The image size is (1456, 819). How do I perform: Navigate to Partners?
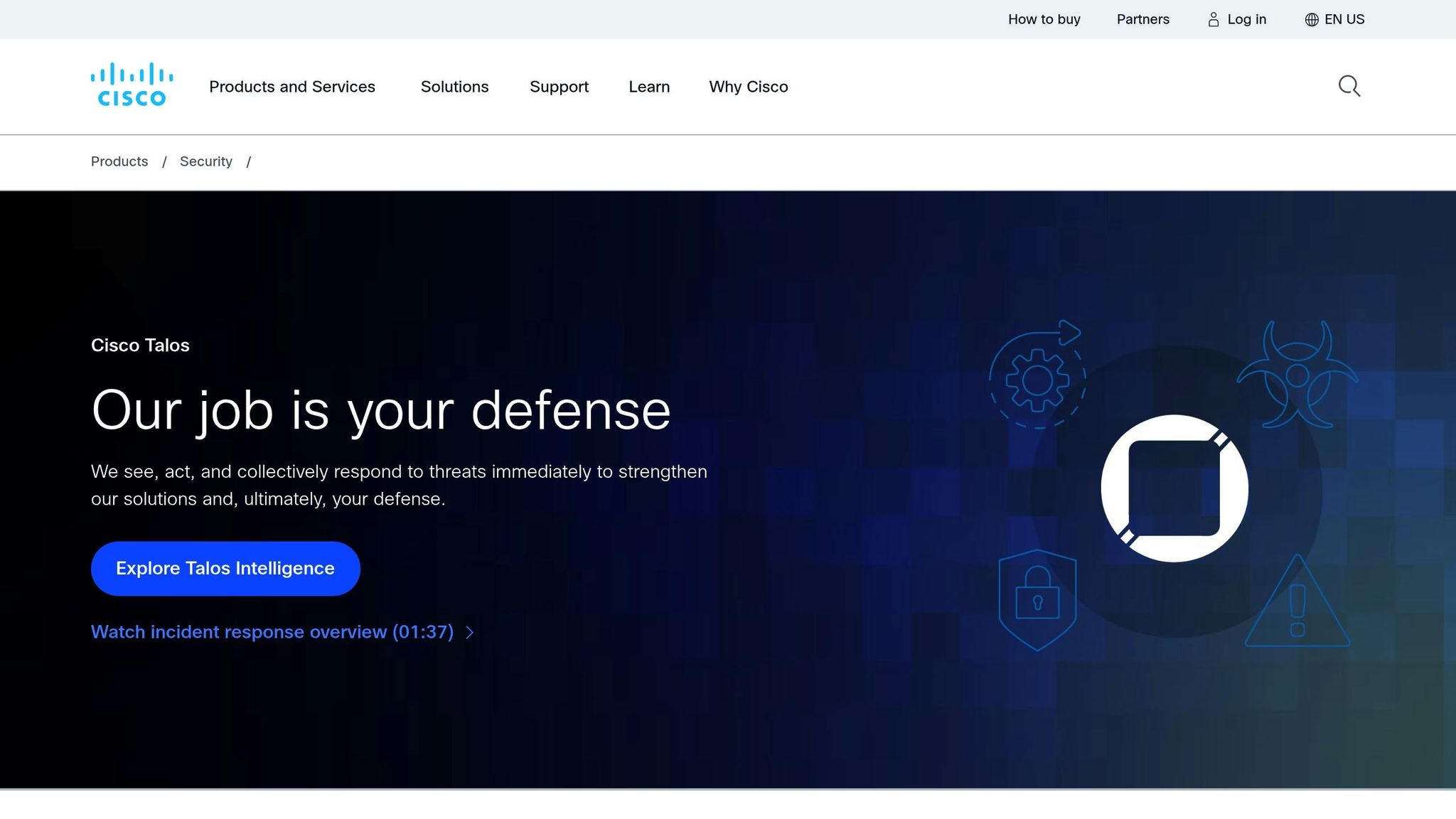click(x=1142, y=19)
